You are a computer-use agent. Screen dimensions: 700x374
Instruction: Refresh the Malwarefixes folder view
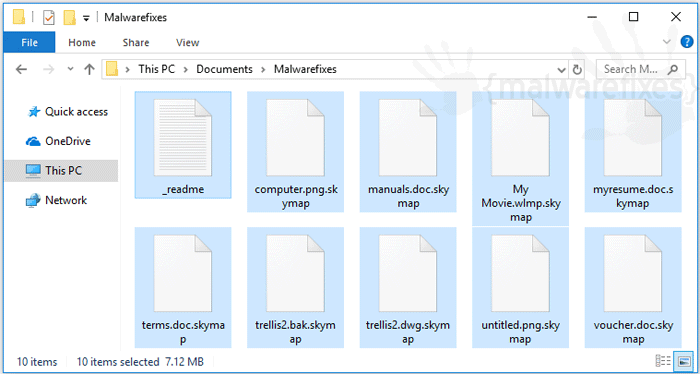point(577,70)
